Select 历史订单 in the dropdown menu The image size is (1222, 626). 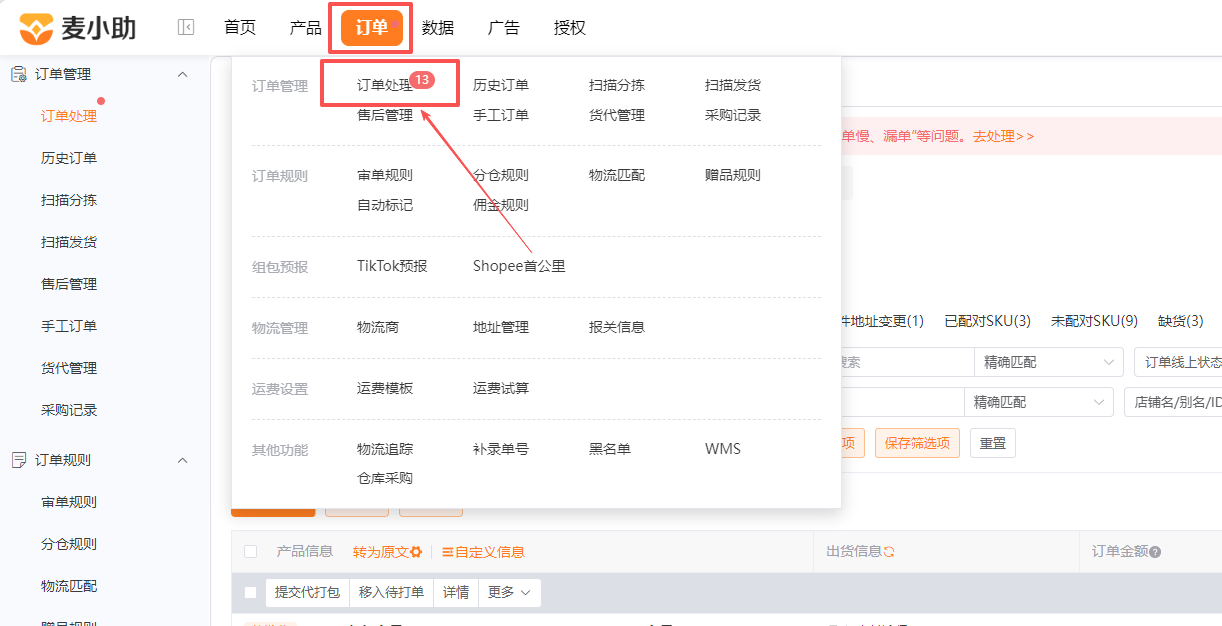point(501,86)
